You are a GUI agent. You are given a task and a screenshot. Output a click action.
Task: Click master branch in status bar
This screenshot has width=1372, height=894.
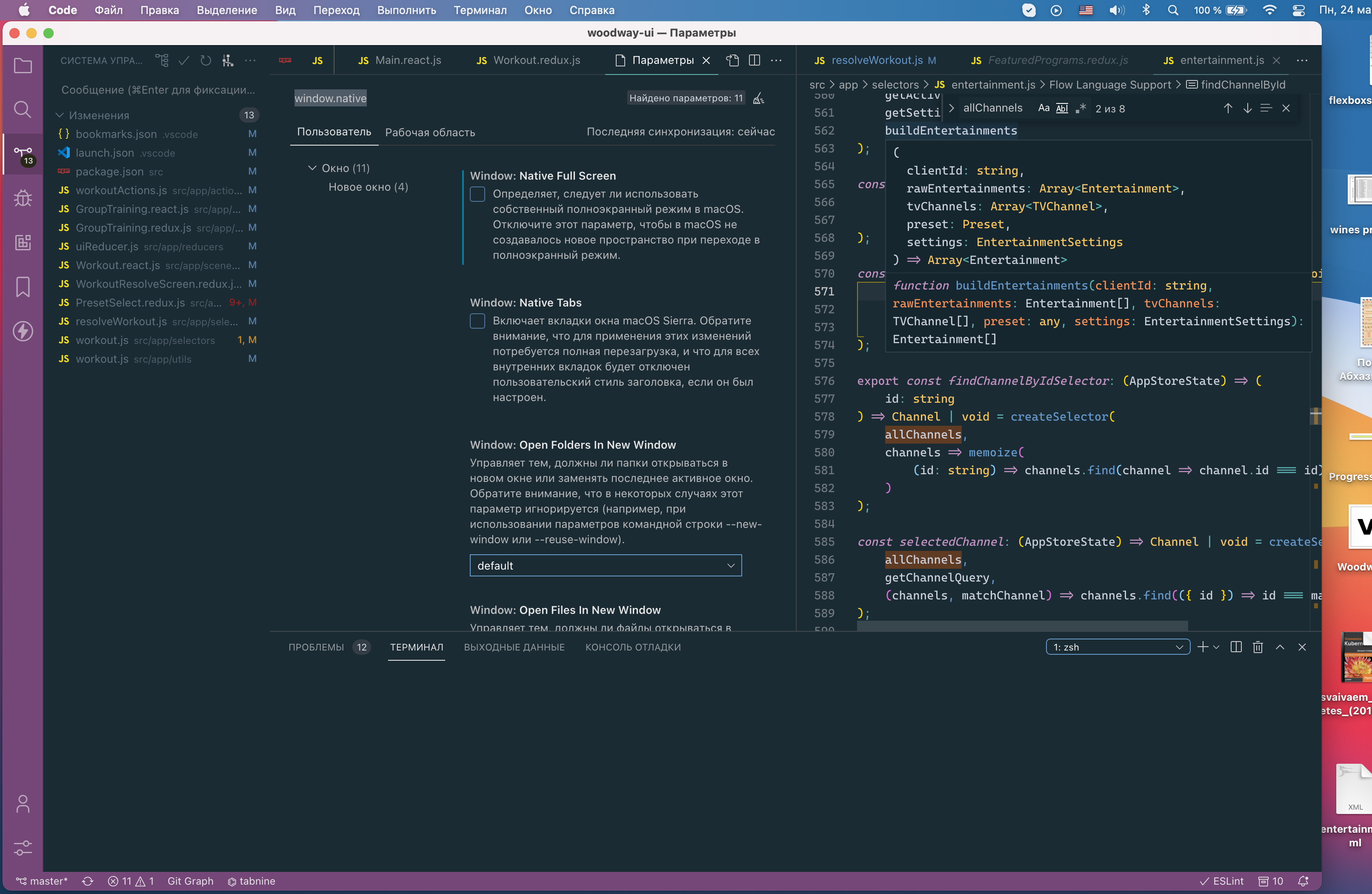pyautogui.click(x=43, y=881)
